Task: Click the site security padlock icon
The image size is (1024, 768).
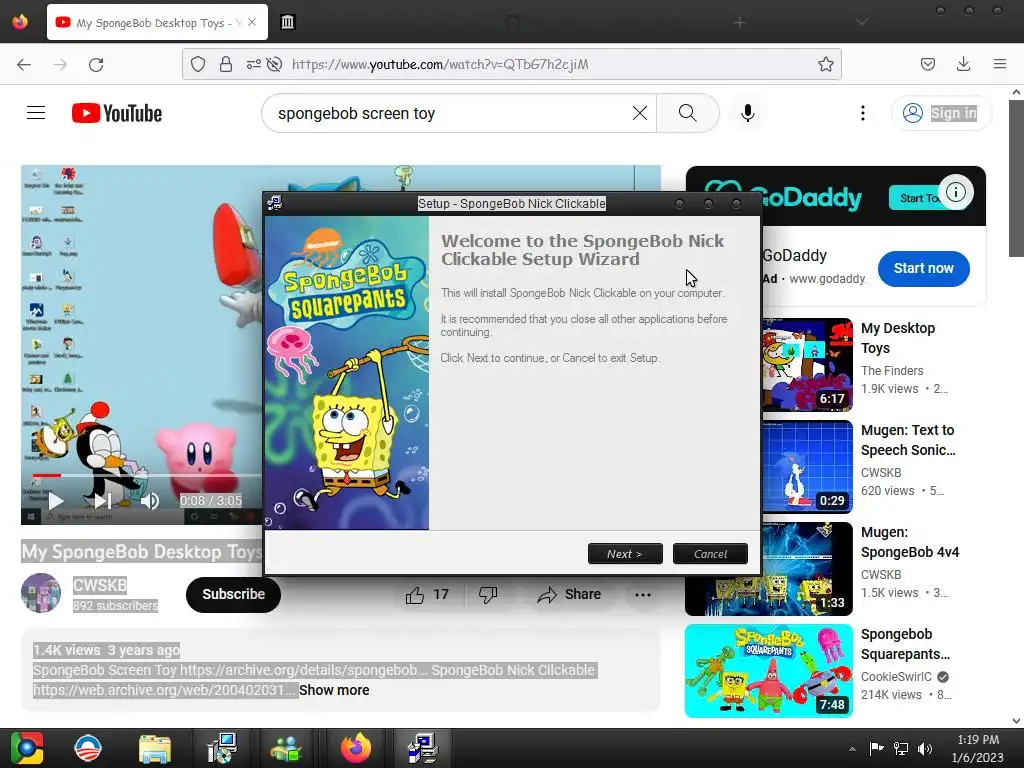Action: tap(226, 64)
